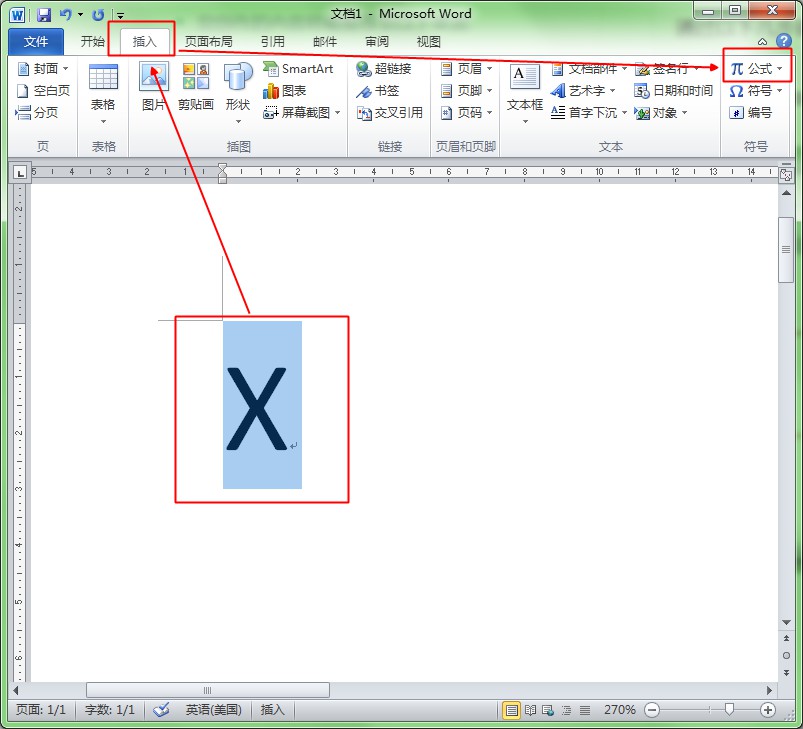Click the 页面: 1/1 page indicator

pyautogui.click(x=40, y=710)
